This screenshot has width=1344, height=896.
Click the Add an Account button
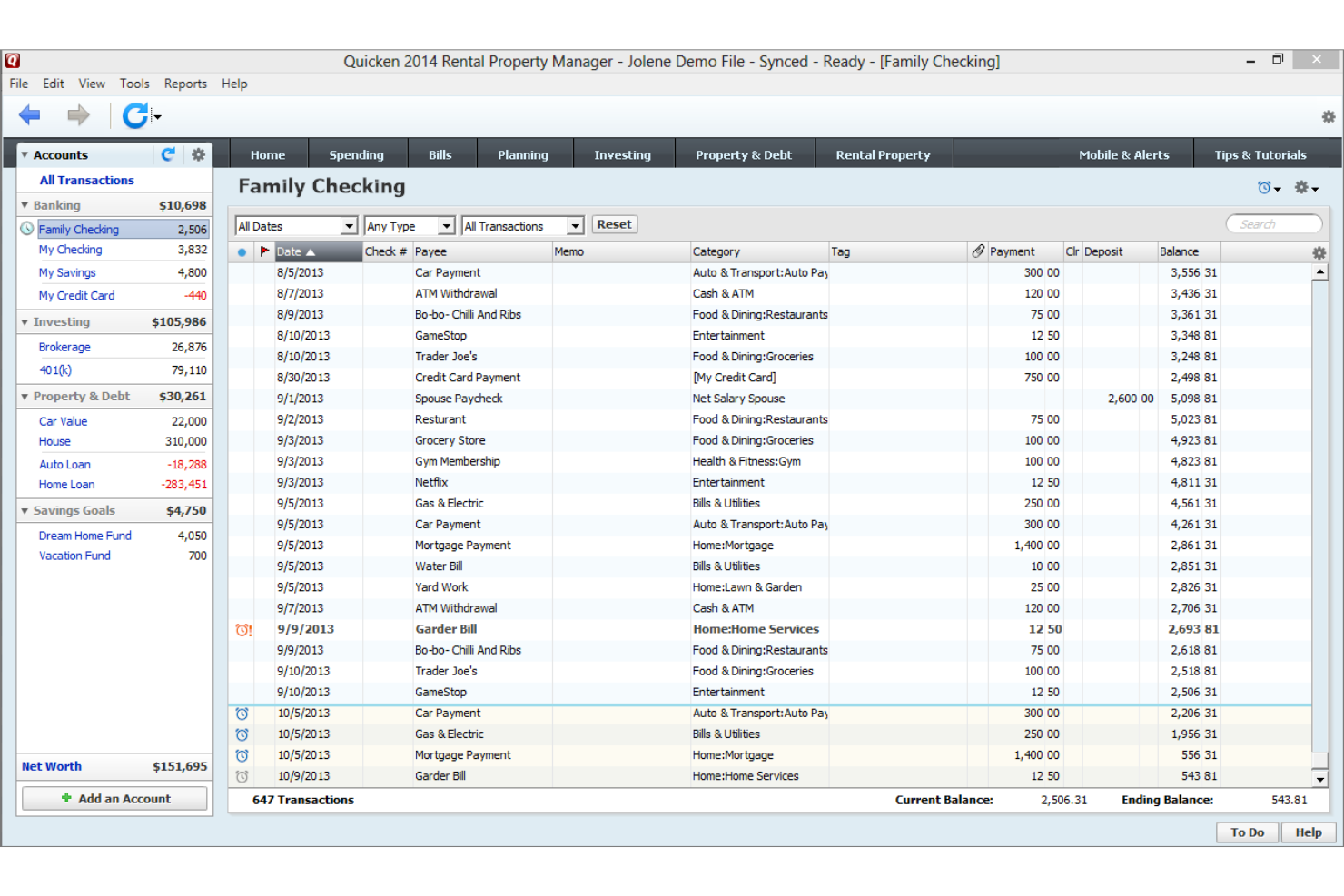tap(114, 799)
